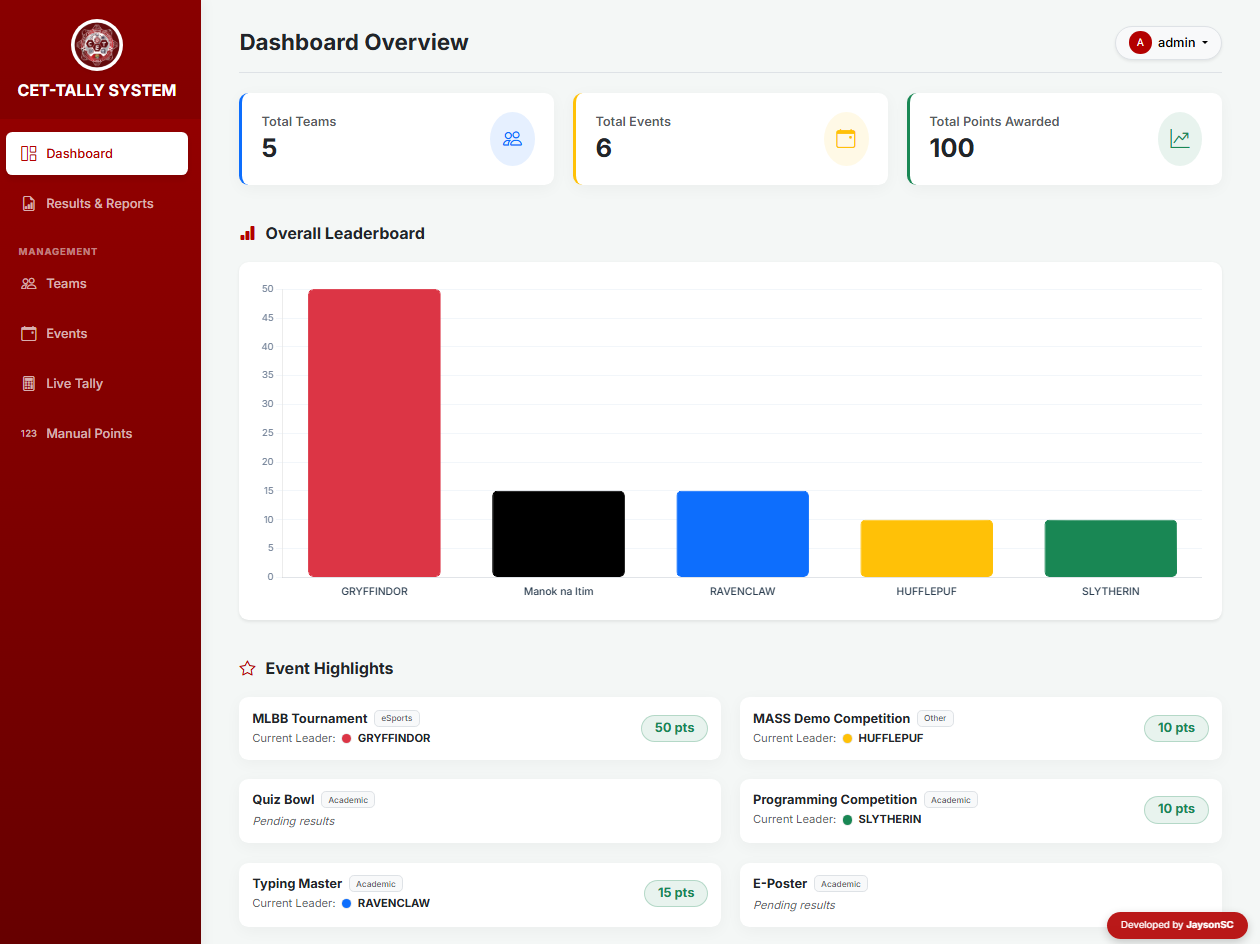Select Live Tally from the sidebar menu
This screenshot has width=1260, height=944.
[75, 383]
